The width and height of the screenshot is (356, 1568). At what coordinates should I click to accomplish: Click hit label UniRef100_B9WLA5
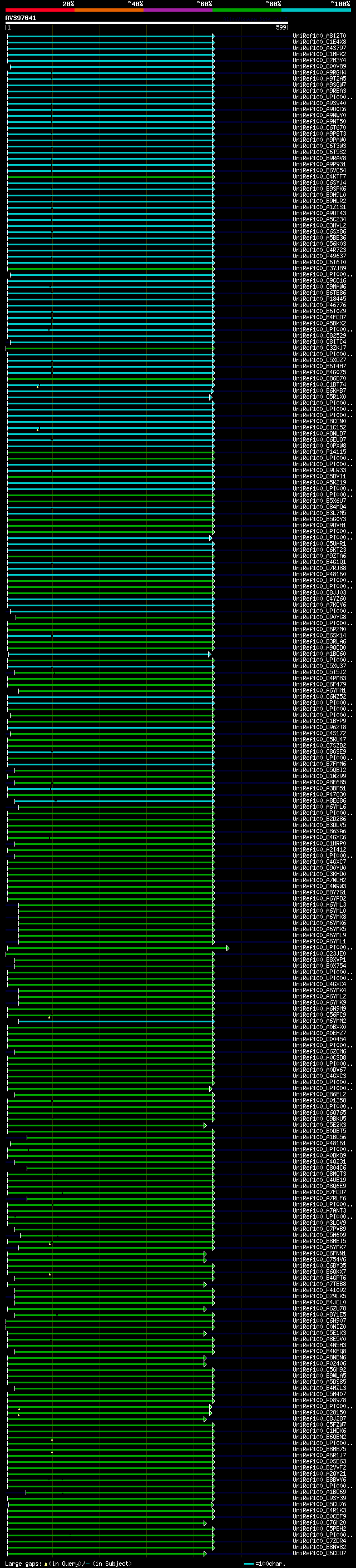[x=319, y=1376]
